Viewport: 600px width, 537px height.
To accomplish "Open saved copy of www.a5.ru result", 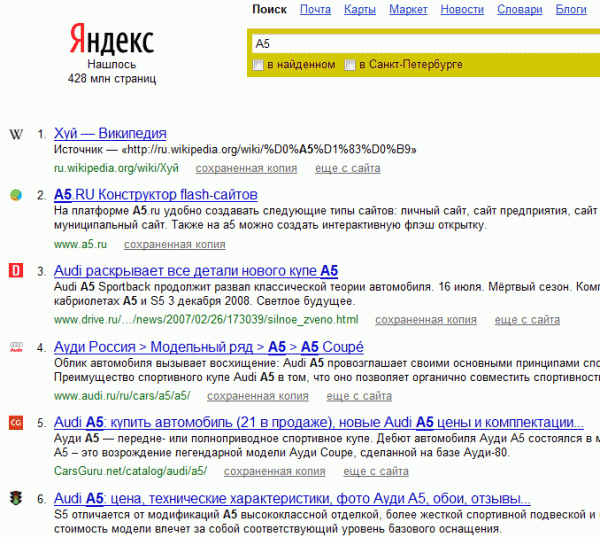I will pos(175,244).
